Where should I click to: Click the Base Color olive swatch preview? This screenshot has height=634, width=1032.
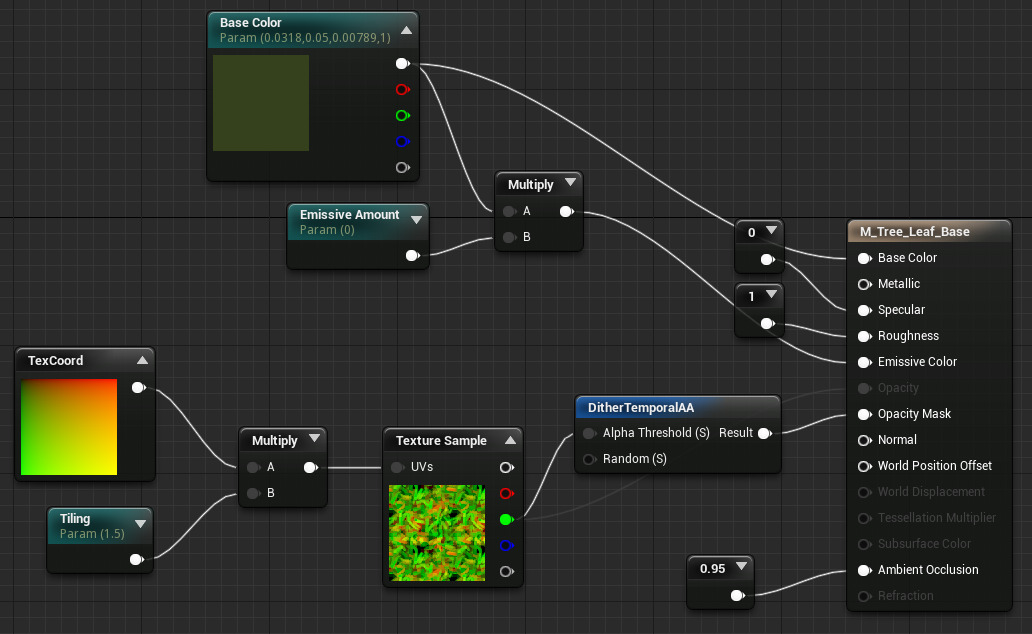pos(261,103)
